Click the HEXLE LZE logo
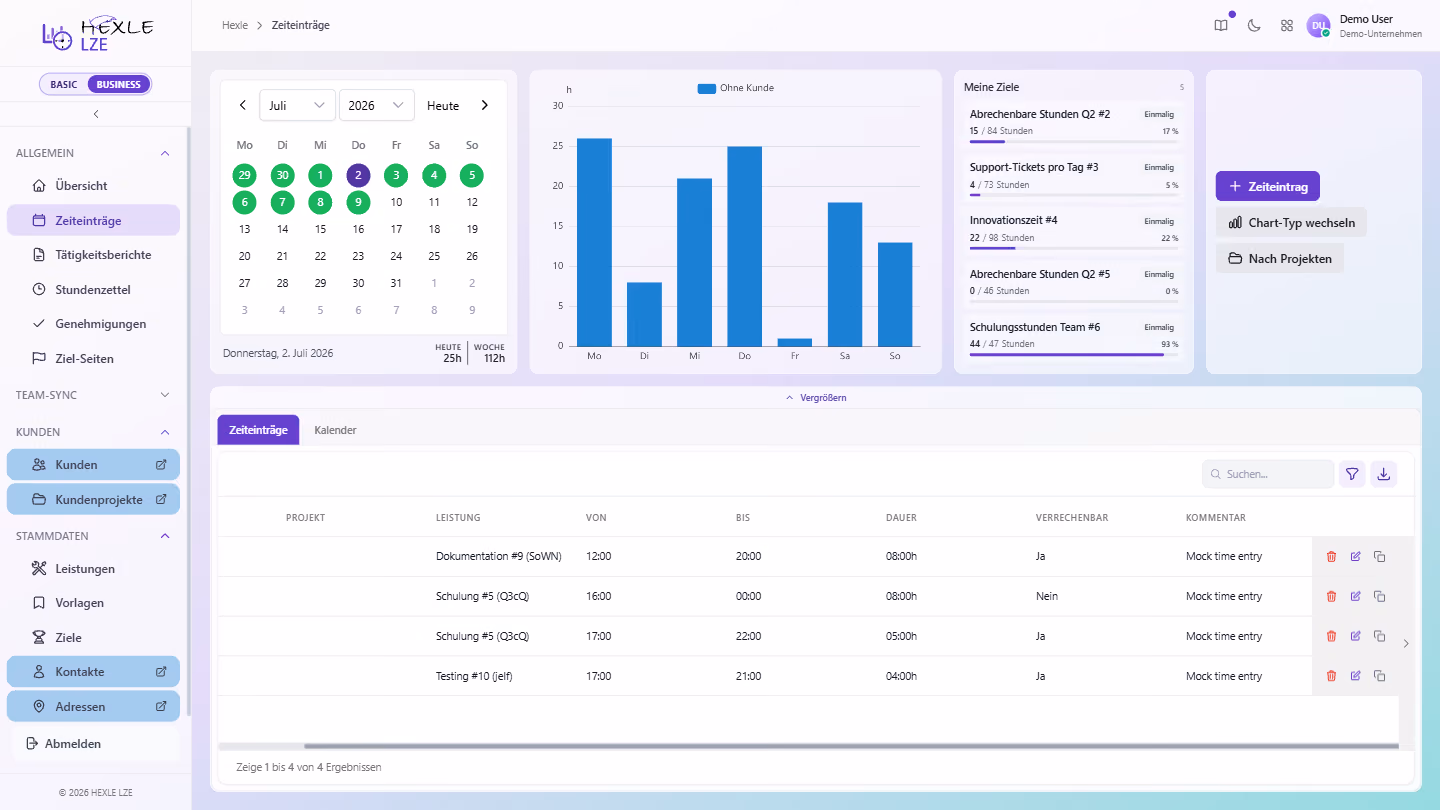 pyautogui.click(x=97, y=33)
